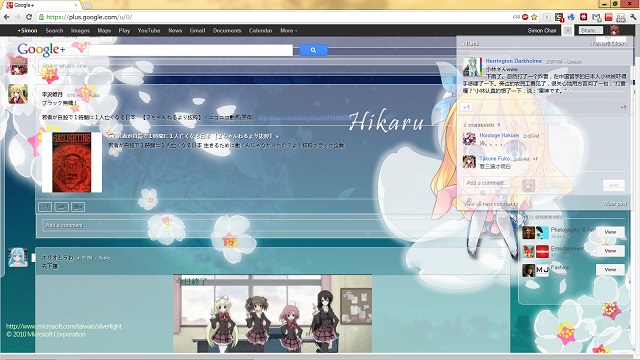The width and height of the screenshot is (640, 360).
Task: Open Horologe Hakurei's avatar in comments
Action: point(469,139)
